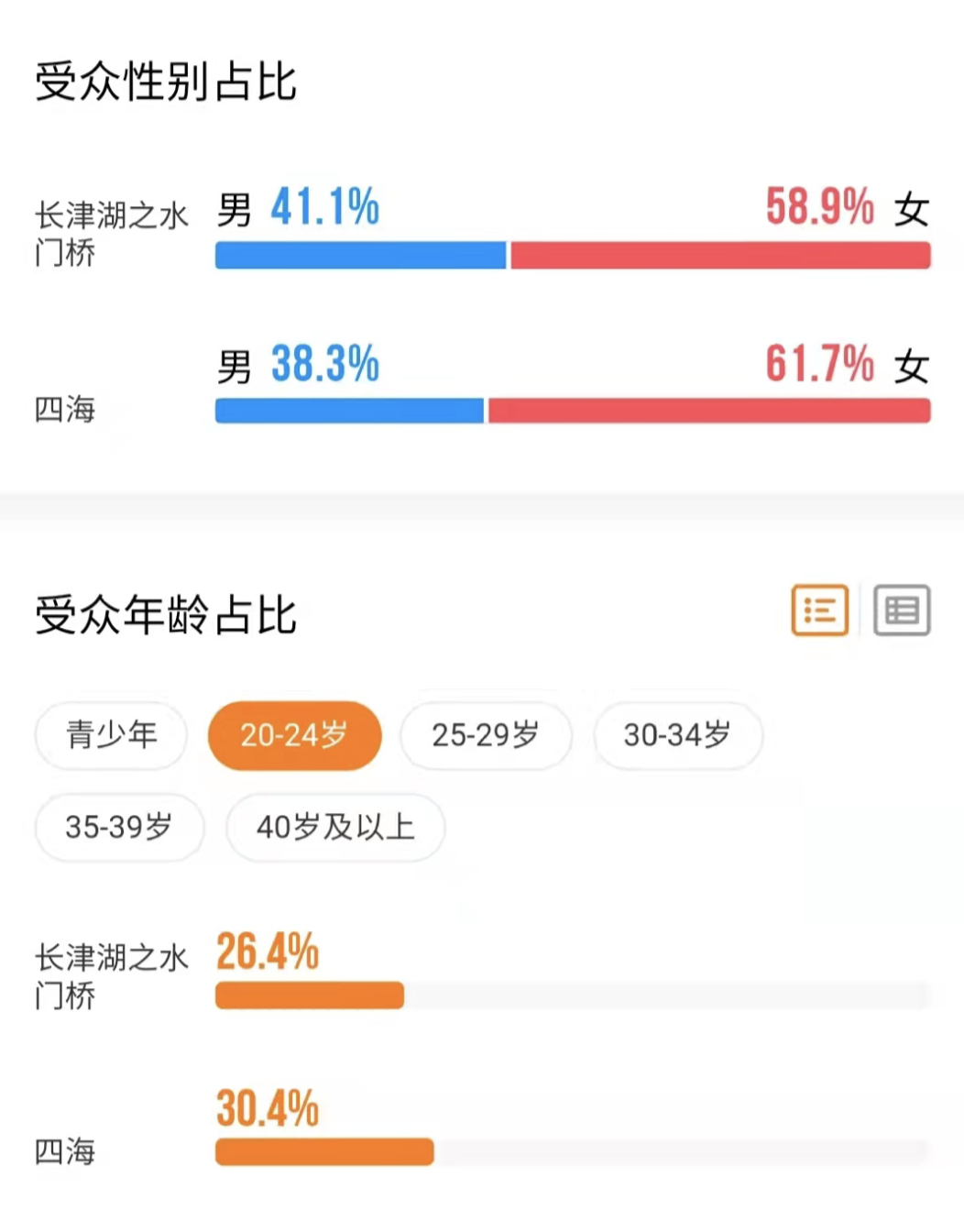Image resolution: width=964 pixels, height=1232 pixels.
Task: Switch to the table view icon
Action: tap(902, 610)
